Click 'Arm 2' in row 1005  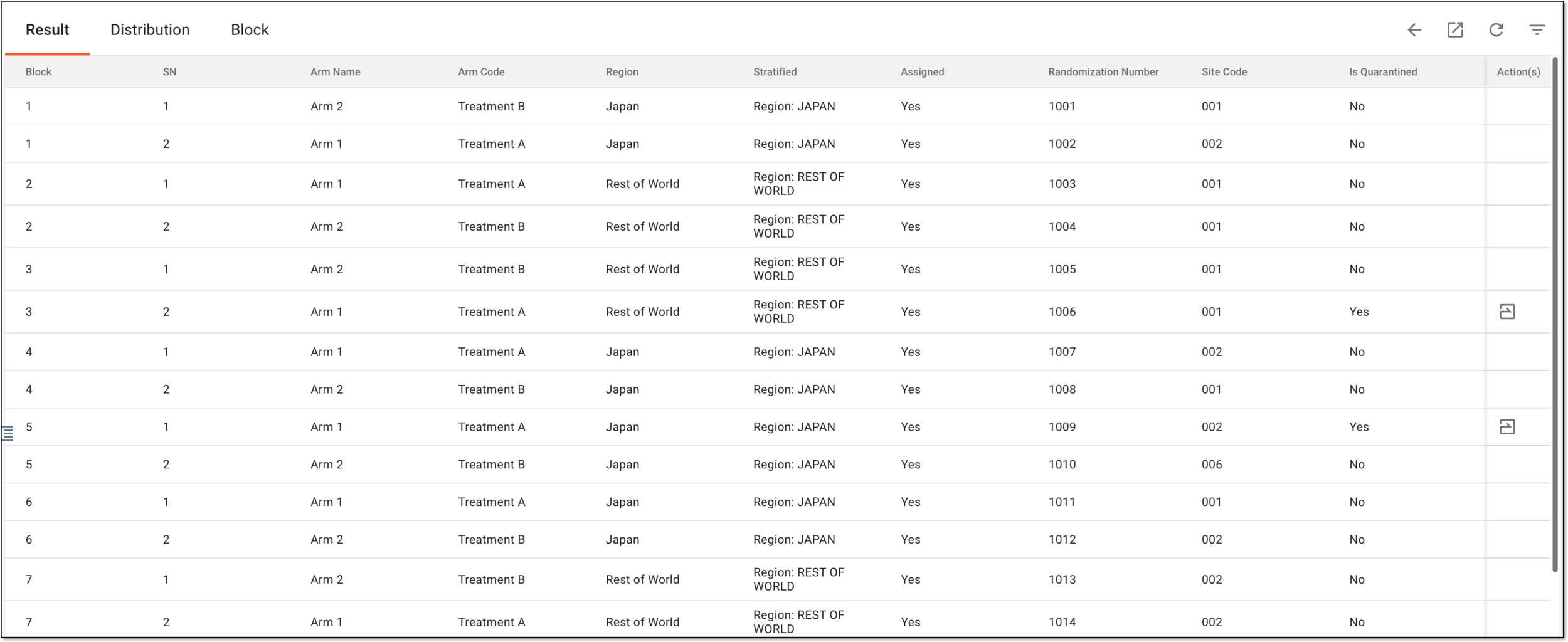click(x=327, y=270)
